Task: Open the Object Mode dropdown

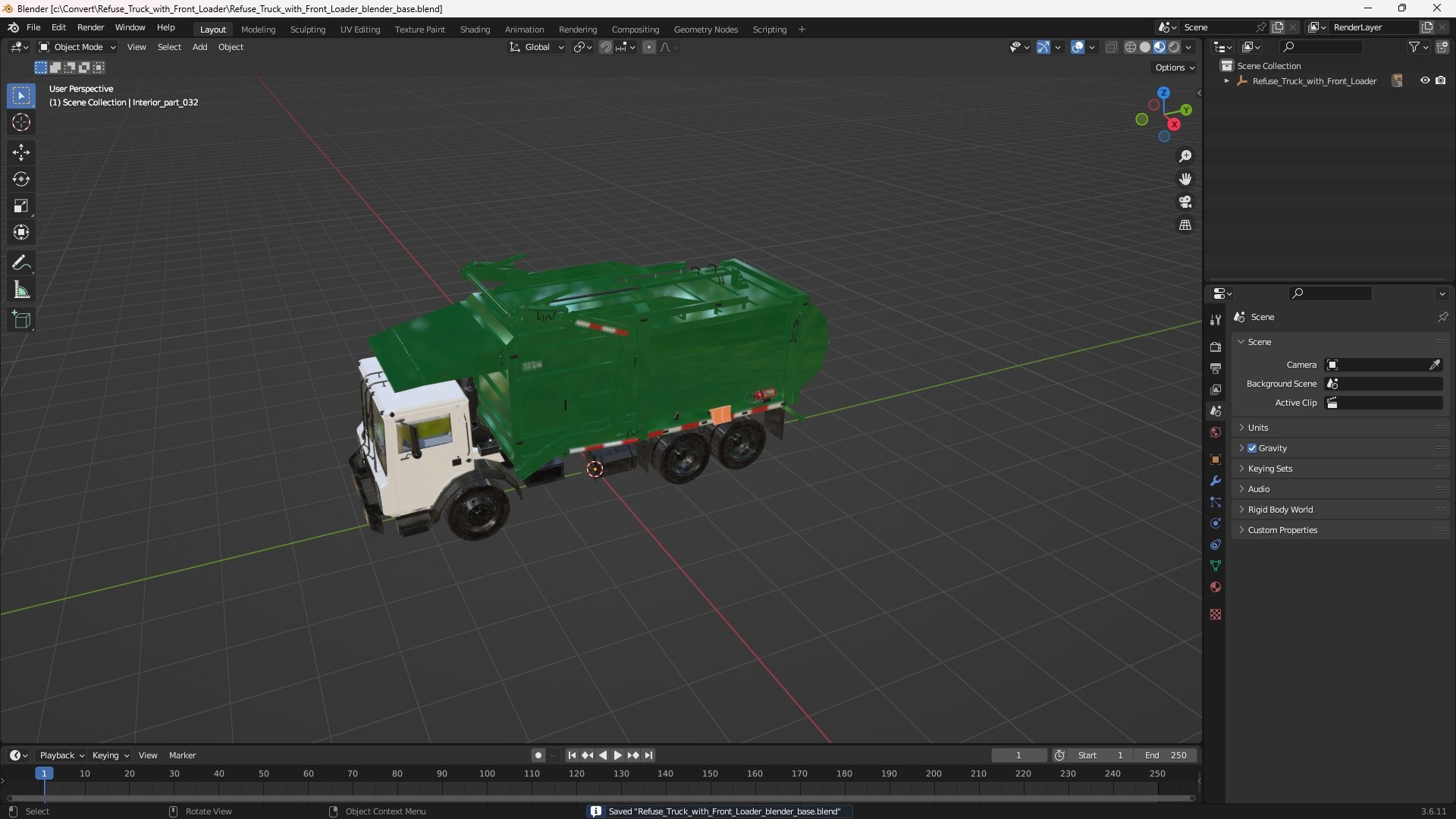Action: [x=77, y=47]
